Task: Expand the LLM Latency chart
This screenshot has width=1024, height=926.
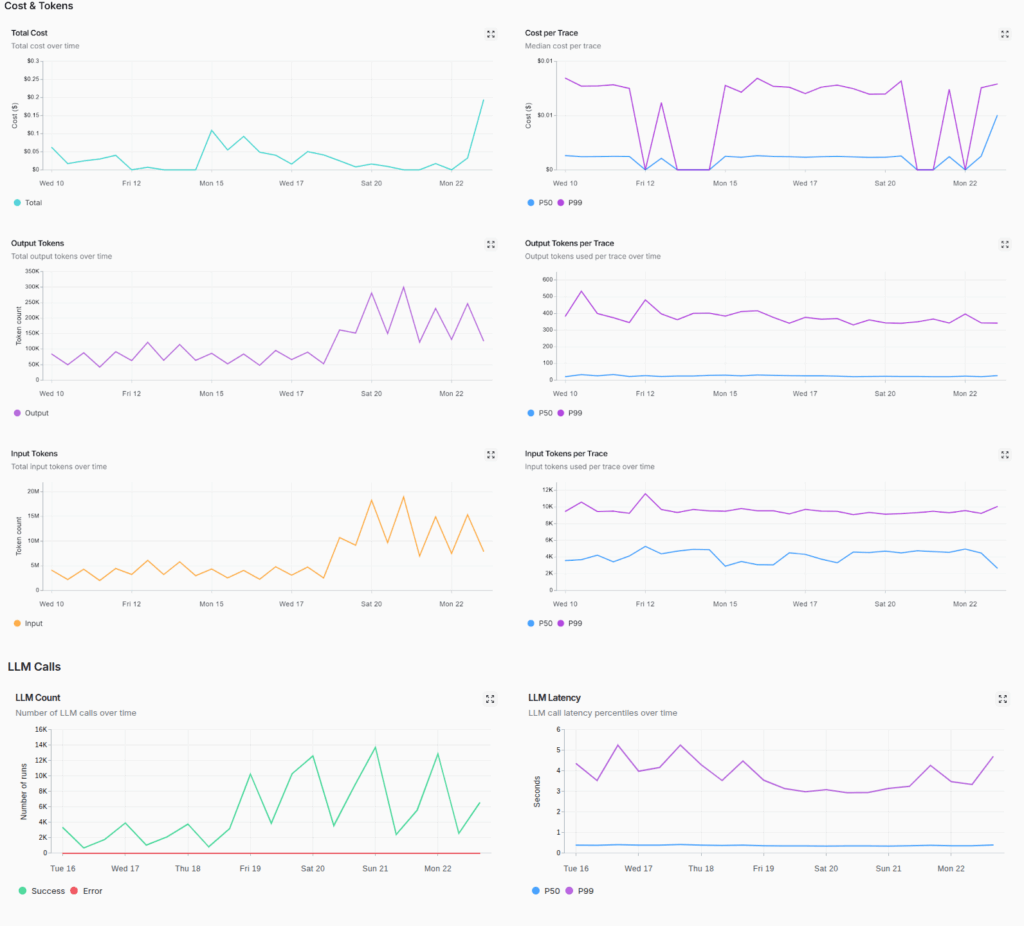Action: coord(1003,699)
